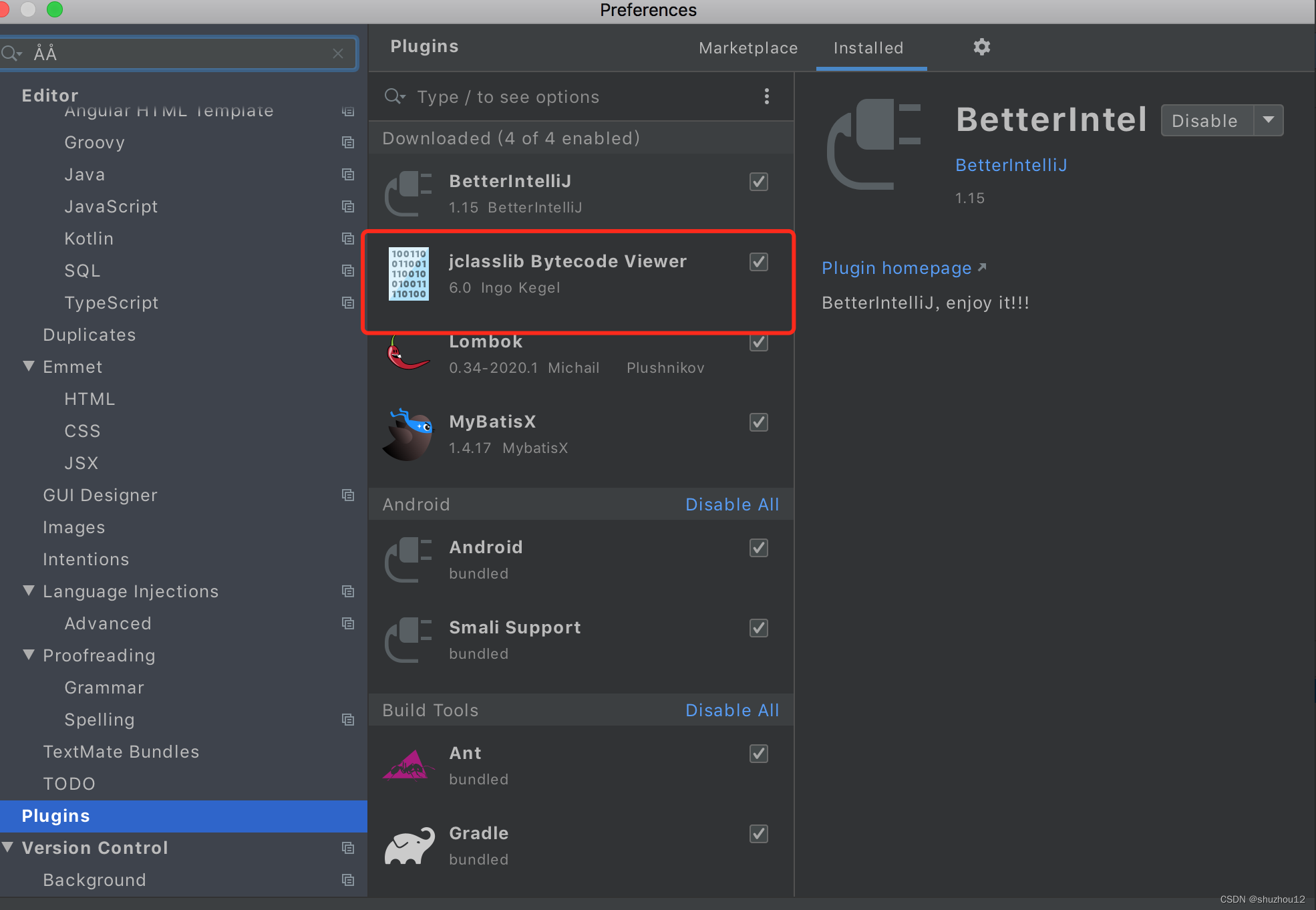Click the macOS green zoom window button
This screenshot has height=910, width=1316.
pyautogui.click(x=55, y=9)
